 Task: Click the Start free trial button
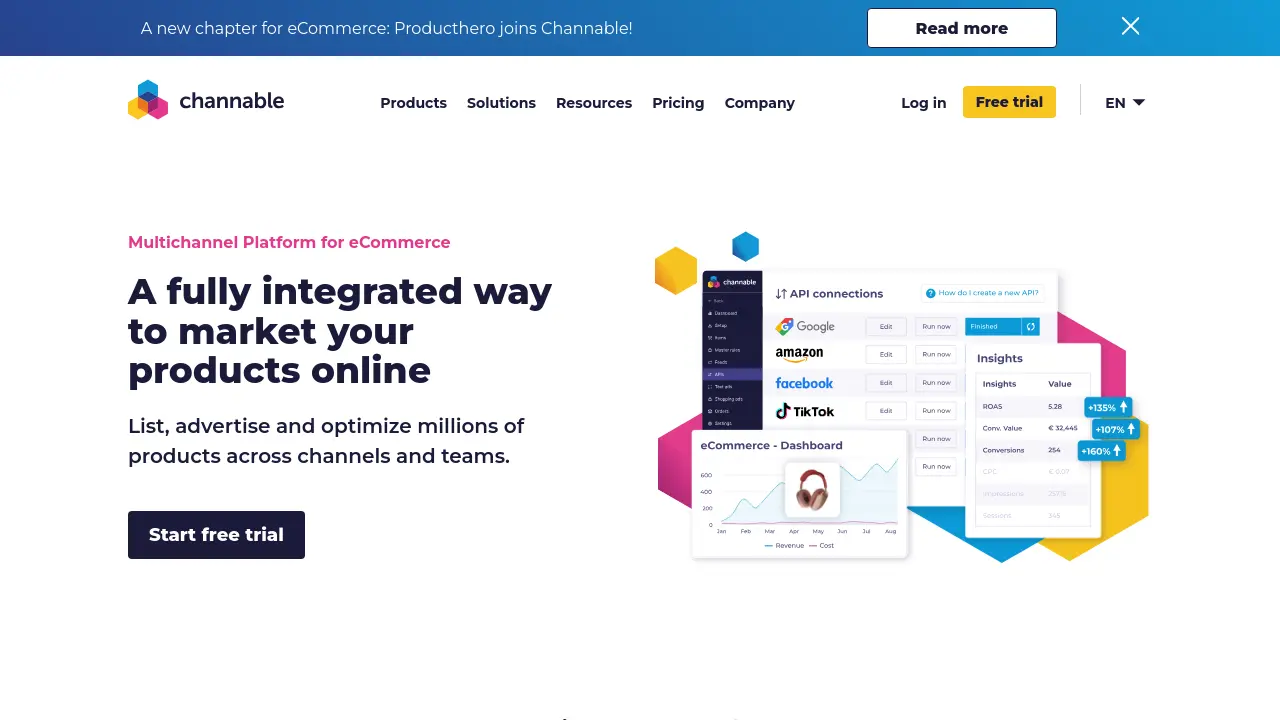pyautogui.click(x=216, y=535)
